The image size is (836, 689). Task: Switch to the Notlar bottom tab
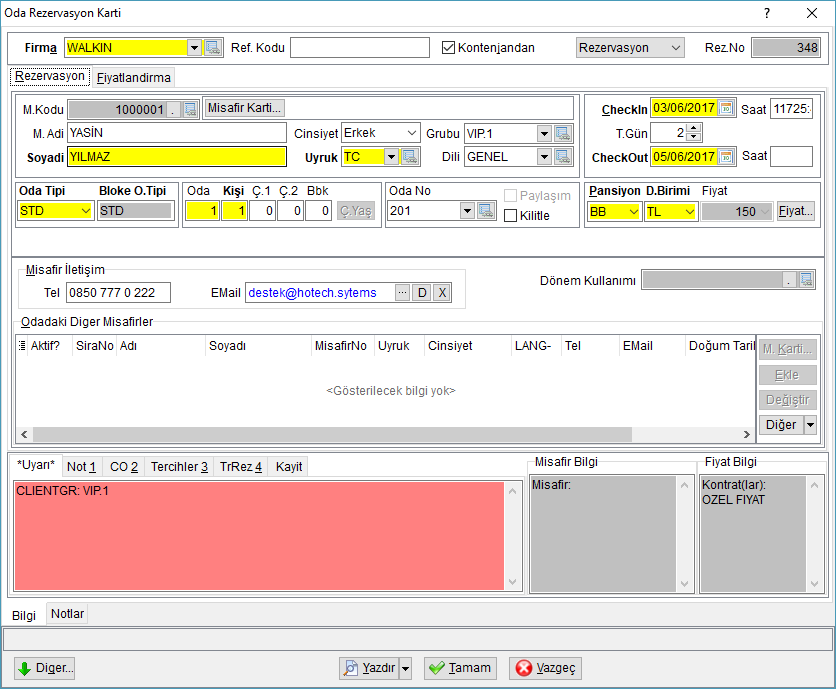point(67,614)
